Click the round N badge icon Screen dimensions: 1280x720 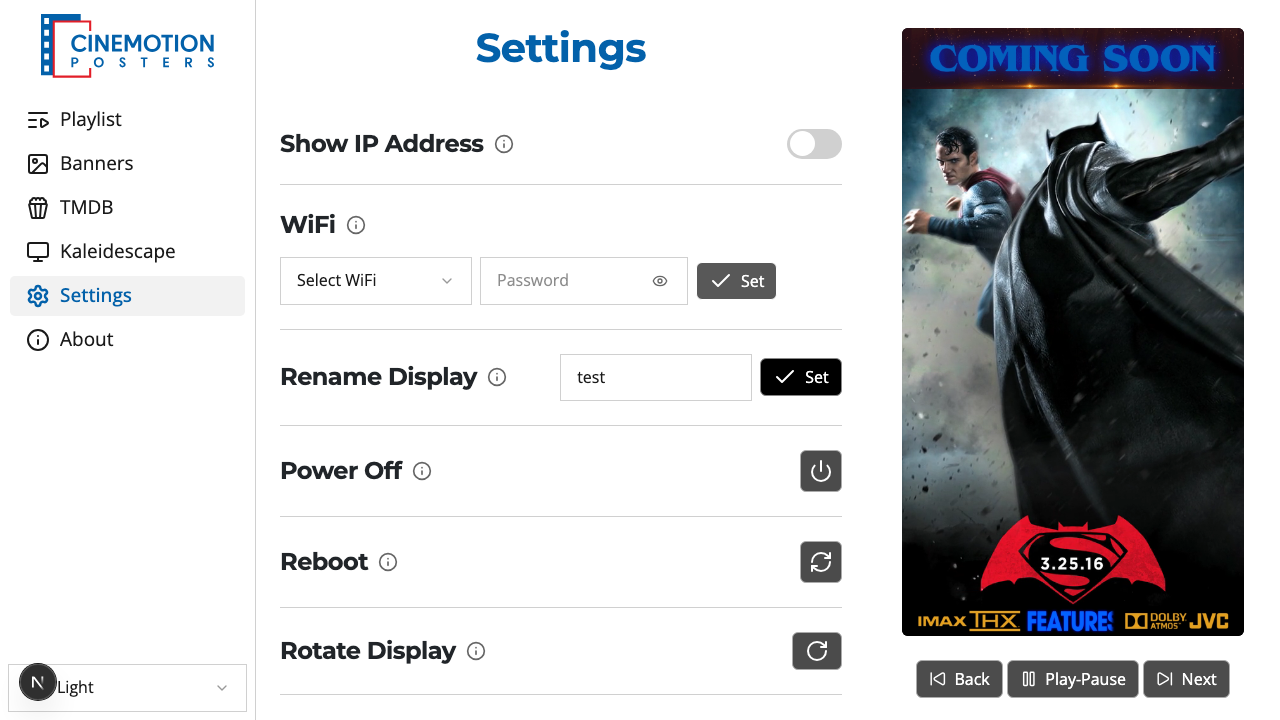(x=38, y=683)
